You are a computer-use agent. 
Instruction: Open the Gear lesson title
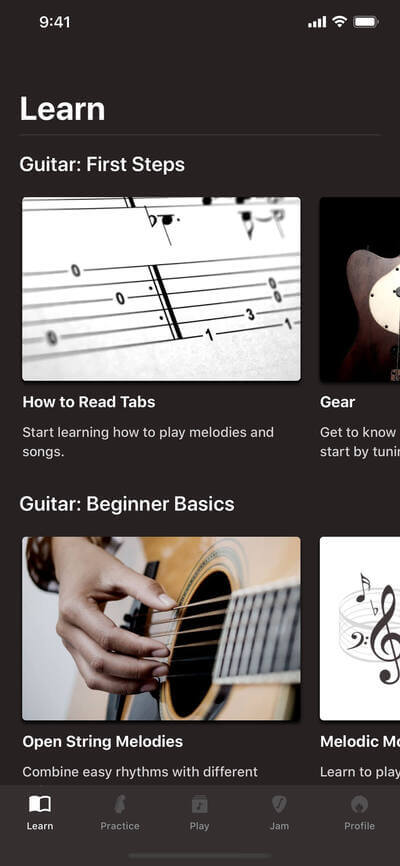[338, 402]
